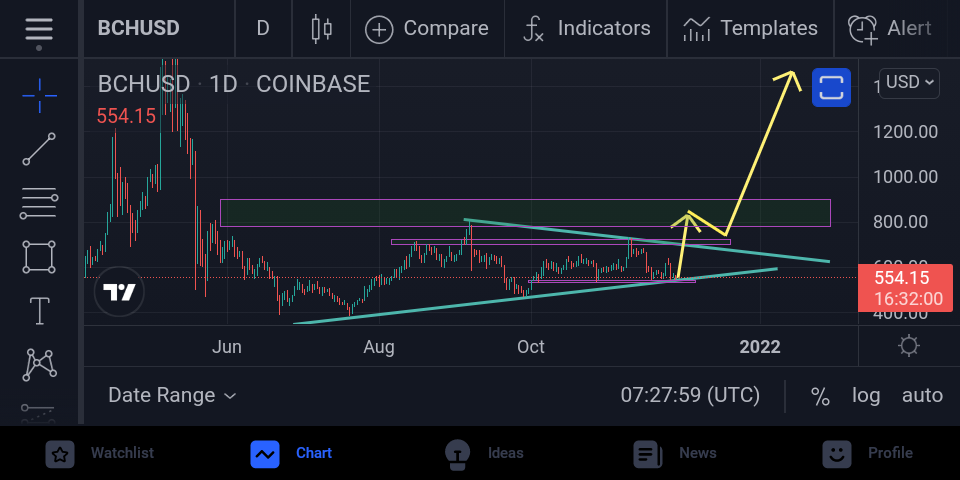The height and width of the screenshot is (480, 960).
Task: Toggle the log scale option
Action: 866,396
